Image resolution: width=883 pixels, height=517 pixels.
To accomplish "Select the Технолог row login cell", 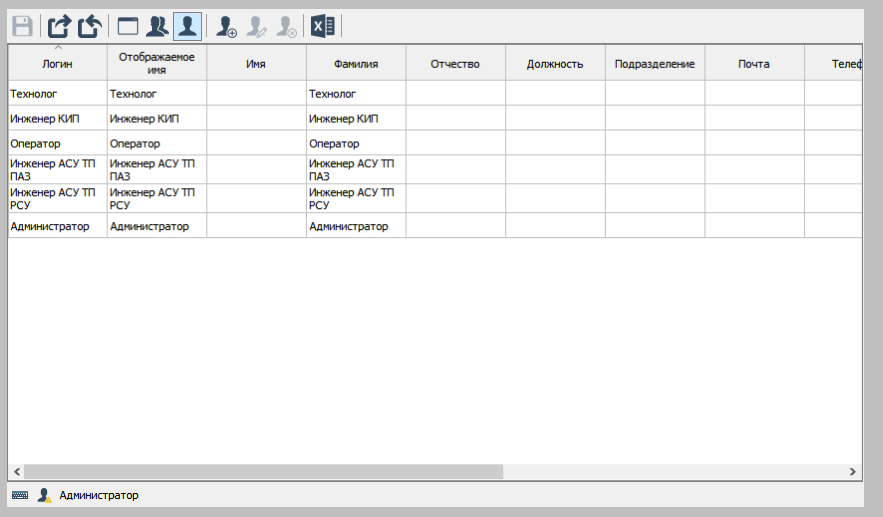I will click(57, 93).
